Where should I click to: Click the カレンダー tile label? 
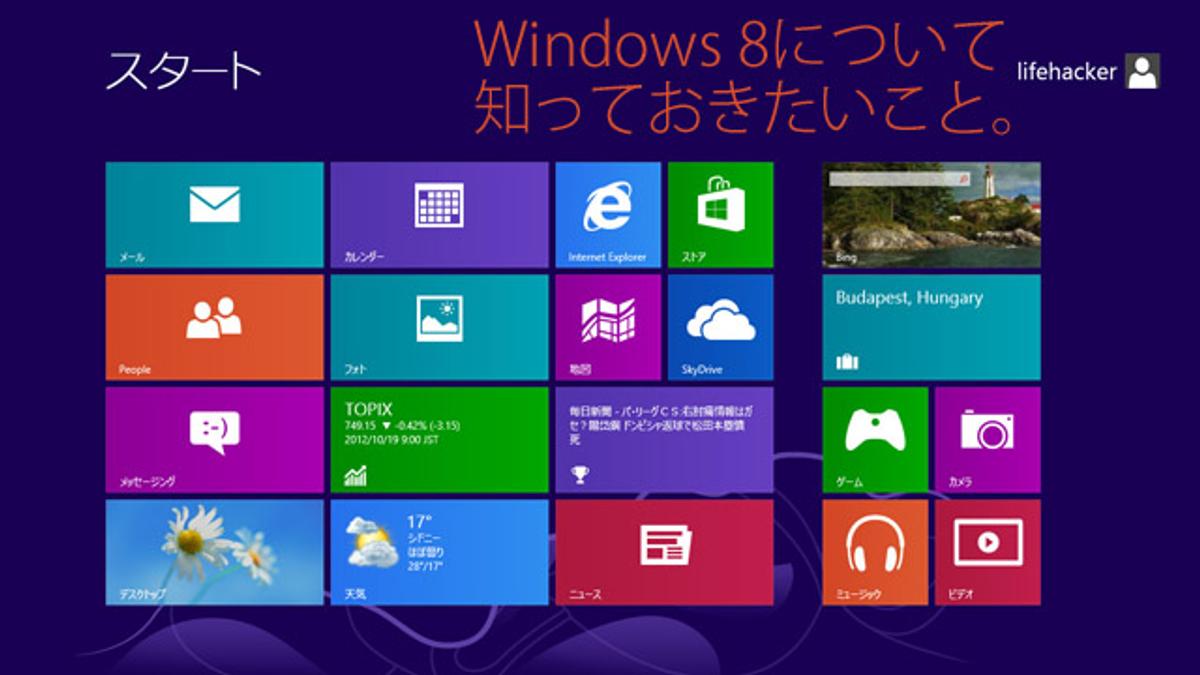click(364, 257)
